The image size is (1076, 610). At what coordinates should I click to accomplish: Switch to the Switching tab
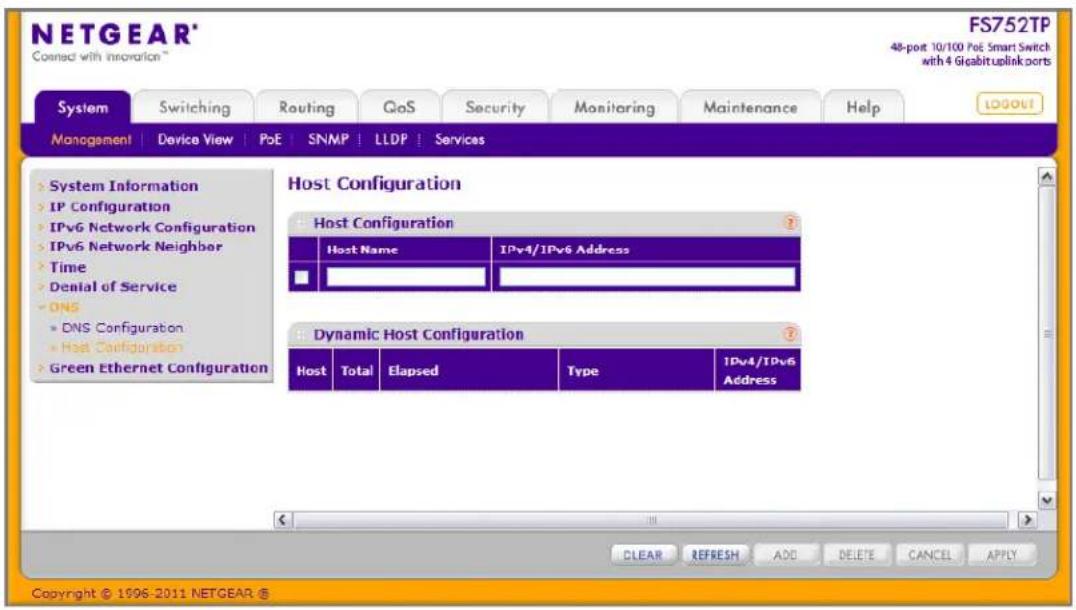(194, 108)
